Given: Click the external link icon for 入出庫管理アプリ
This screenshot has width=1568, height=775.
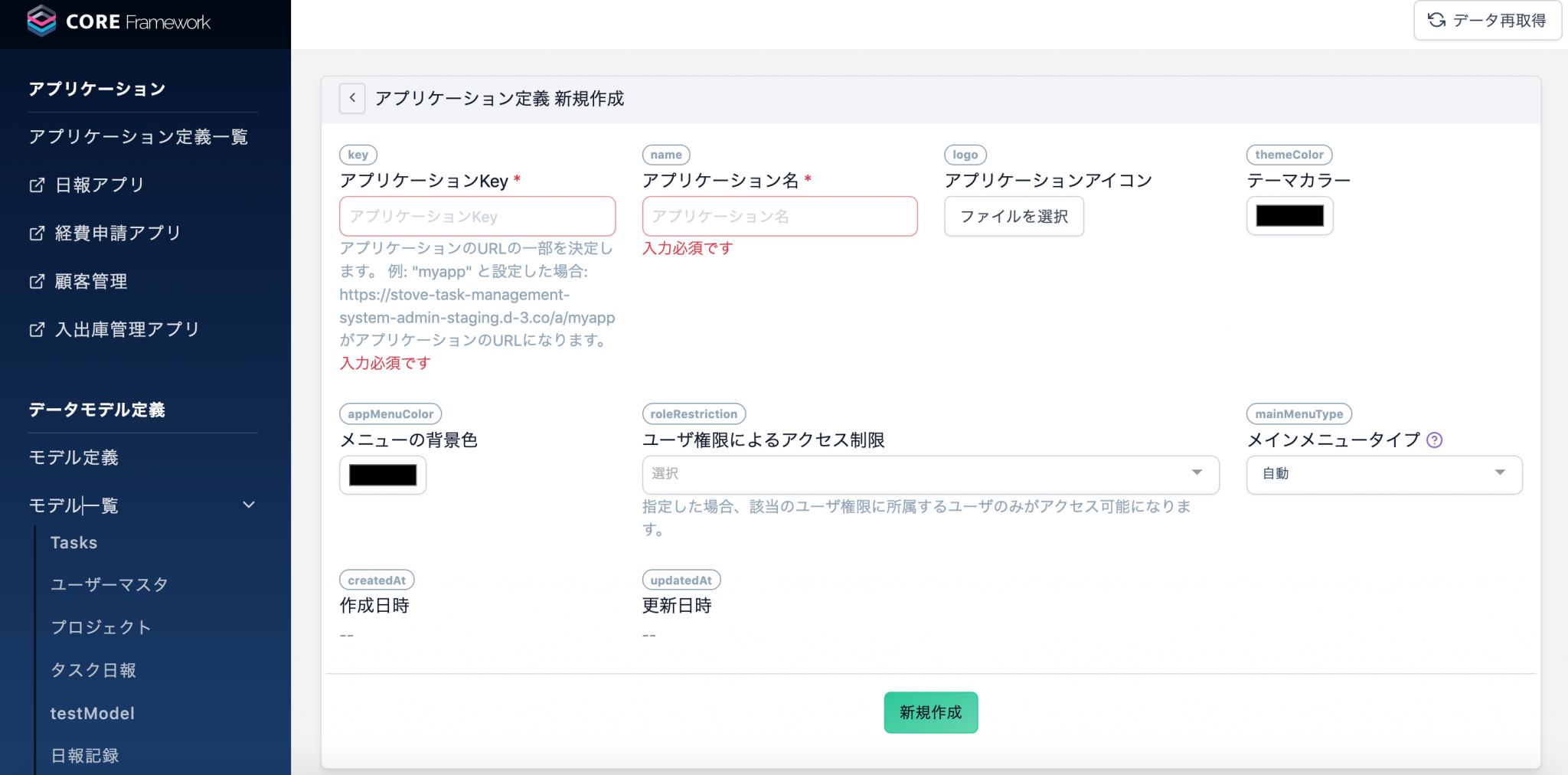Looking at the screenshot, I should pyautogui.click(x=36, y=329).
